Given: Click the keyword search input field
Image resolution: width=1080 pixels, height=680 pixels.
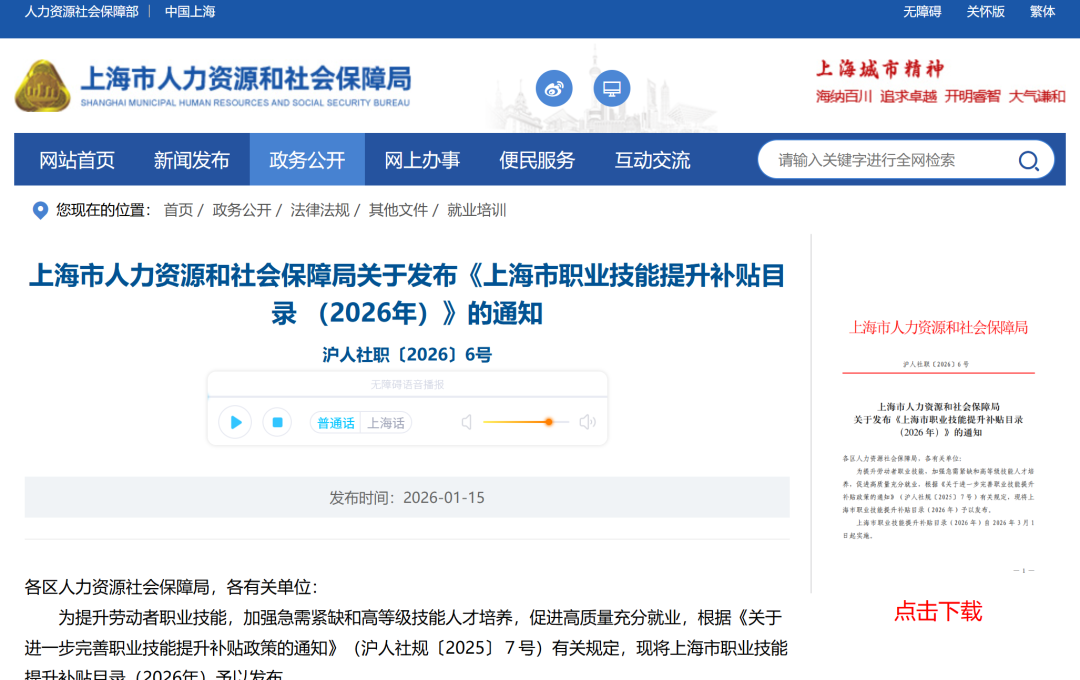Looking at the screenshot, I should (x=880, y=160).
